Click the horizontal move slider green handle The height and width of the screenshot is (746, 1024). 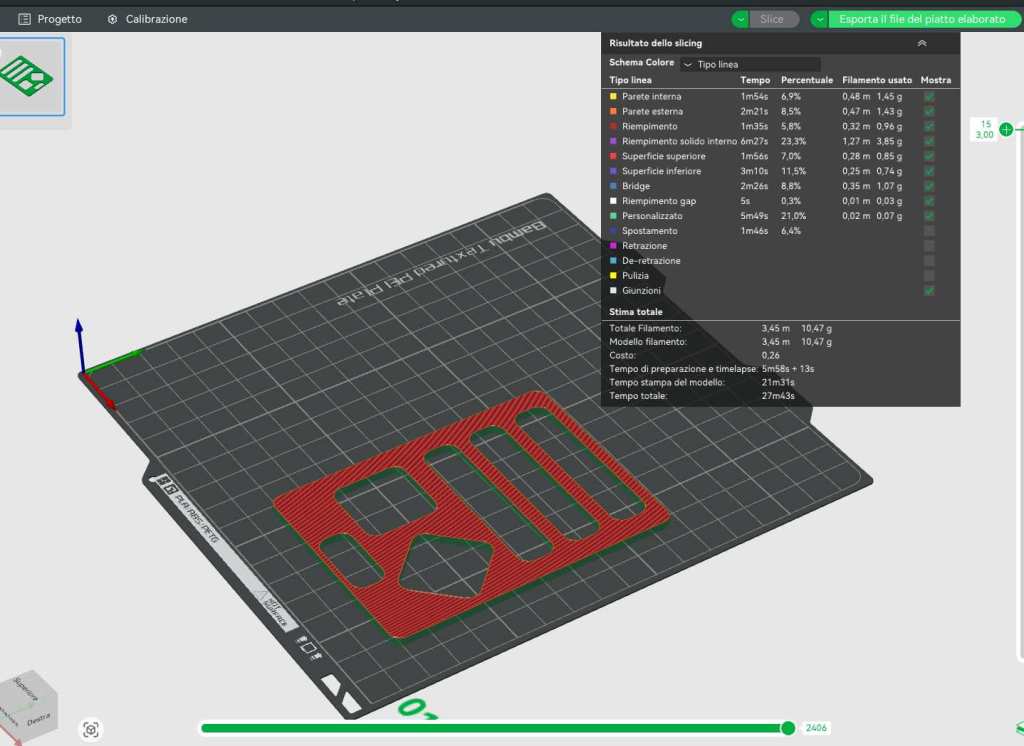[788, 728]
